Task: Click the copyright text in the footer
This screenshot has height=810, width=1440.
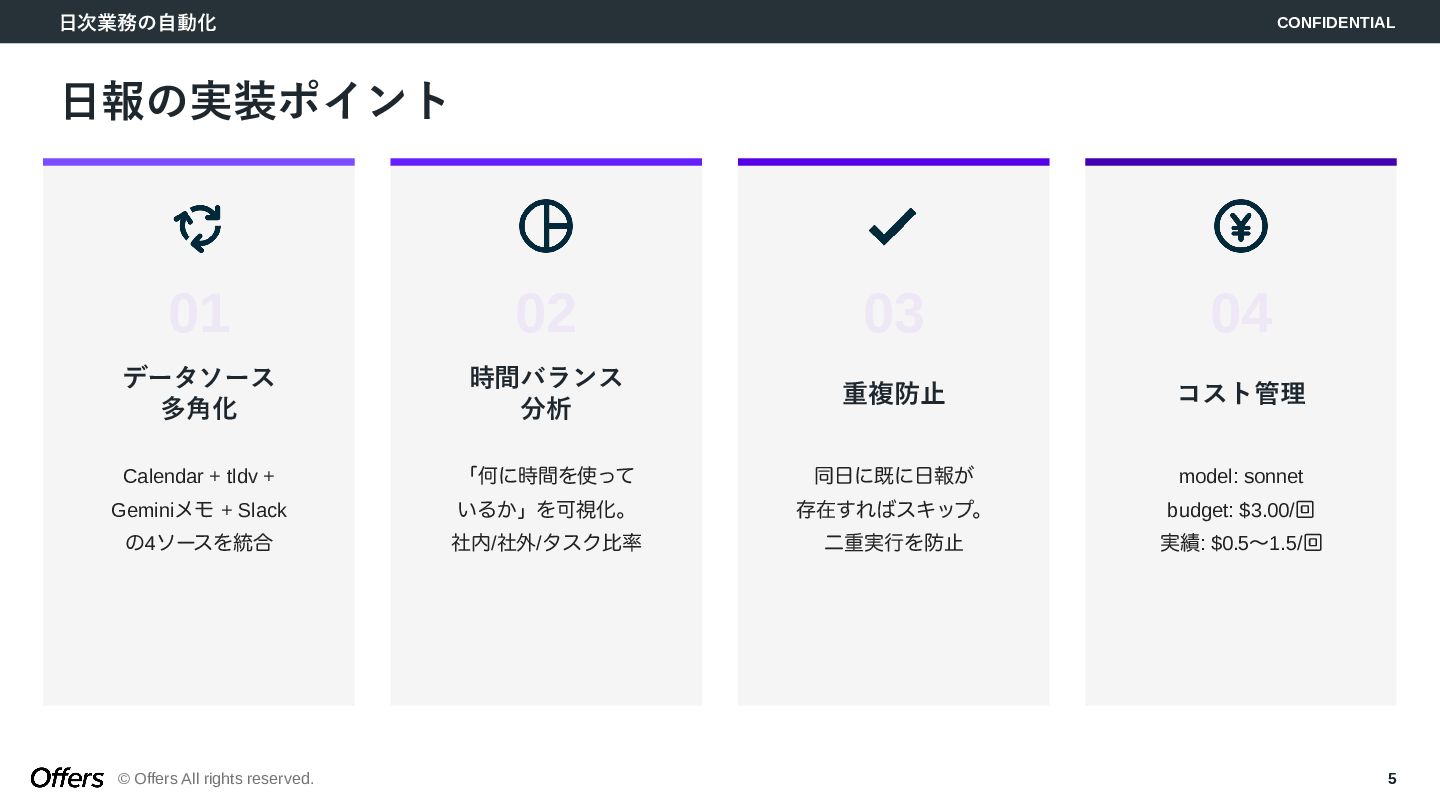Action: [216, 779]
